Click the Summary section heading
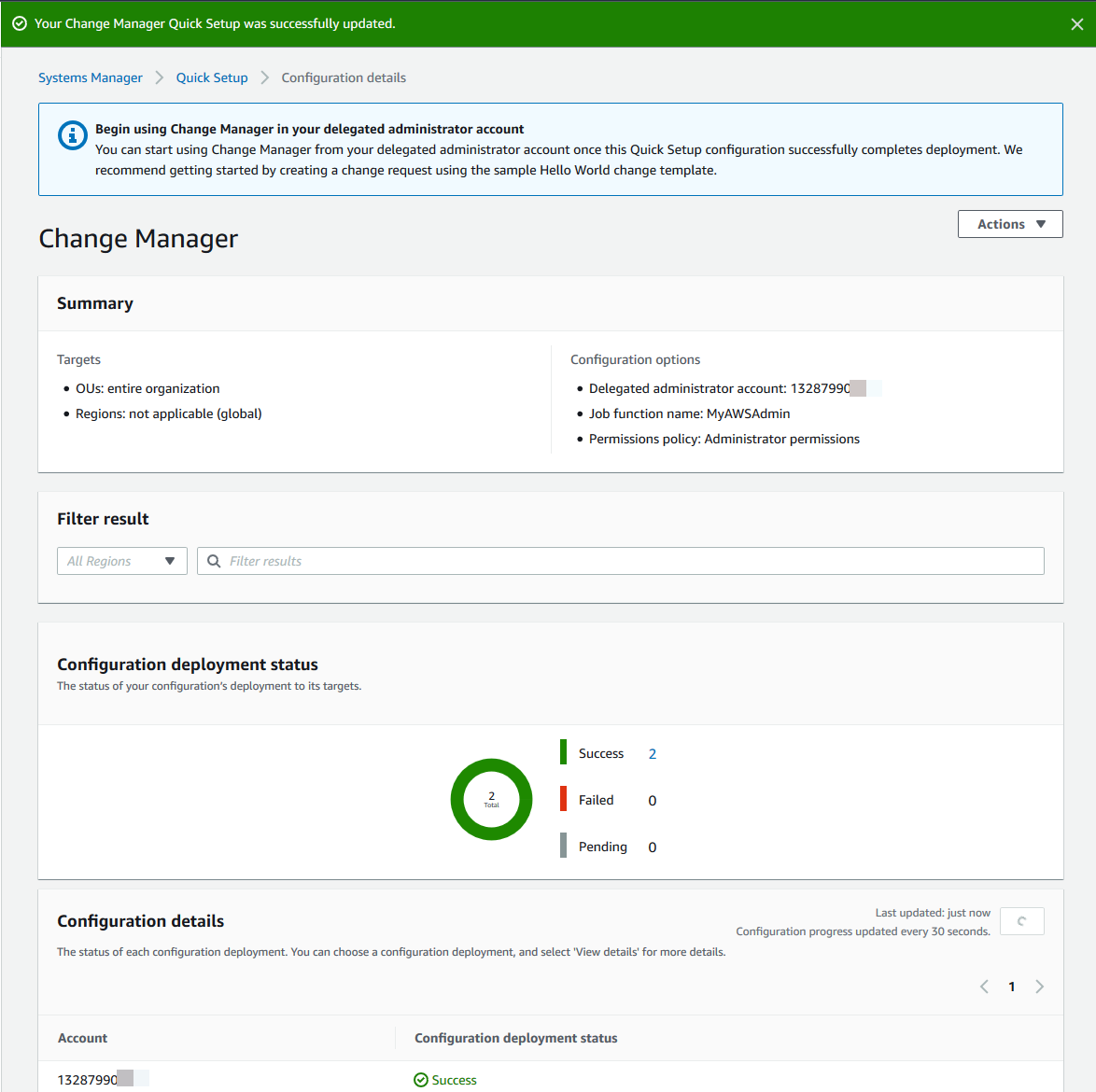This screenshot has height=1092, width=1096. pyautogui.click(x=95, y=303)
